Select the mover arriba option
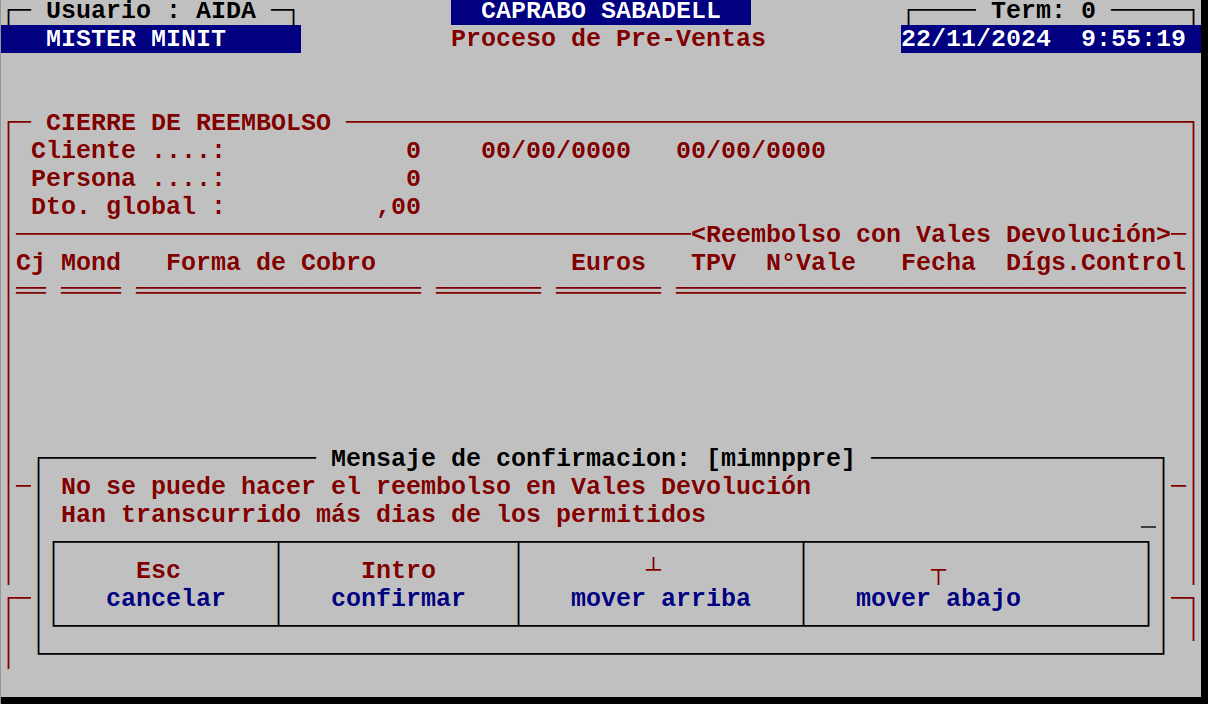Viewport: 1208px width, 704px height. coord(660,584)
